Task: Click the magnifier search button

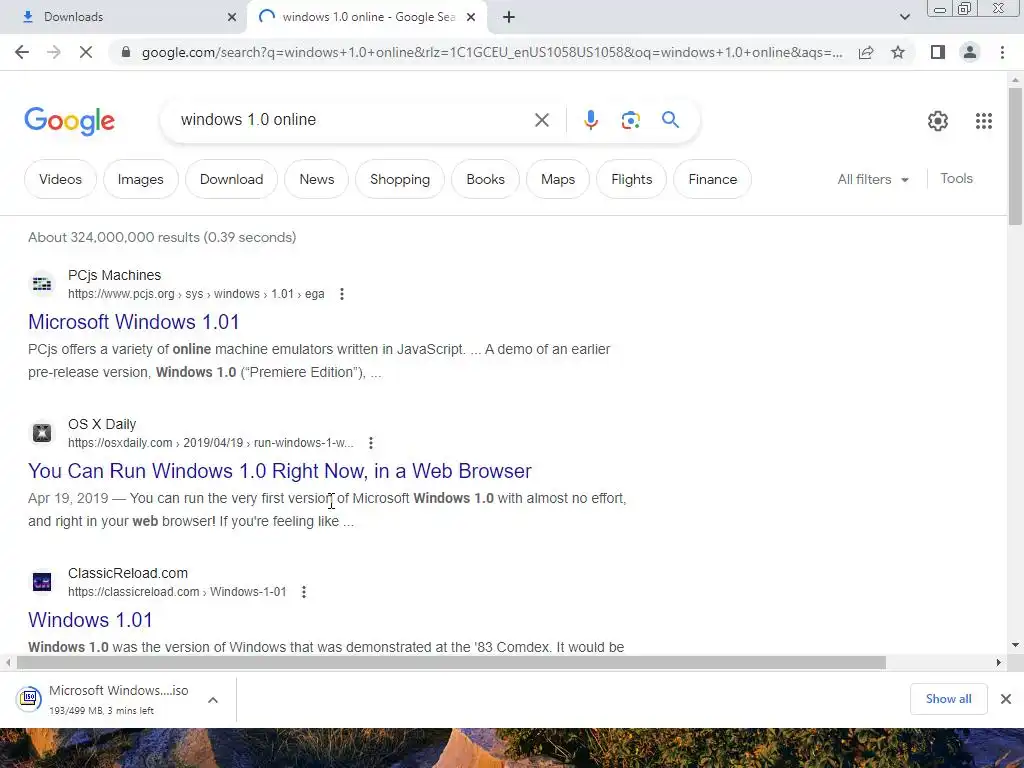Action: pyautogui.click(x=670, y=120)
